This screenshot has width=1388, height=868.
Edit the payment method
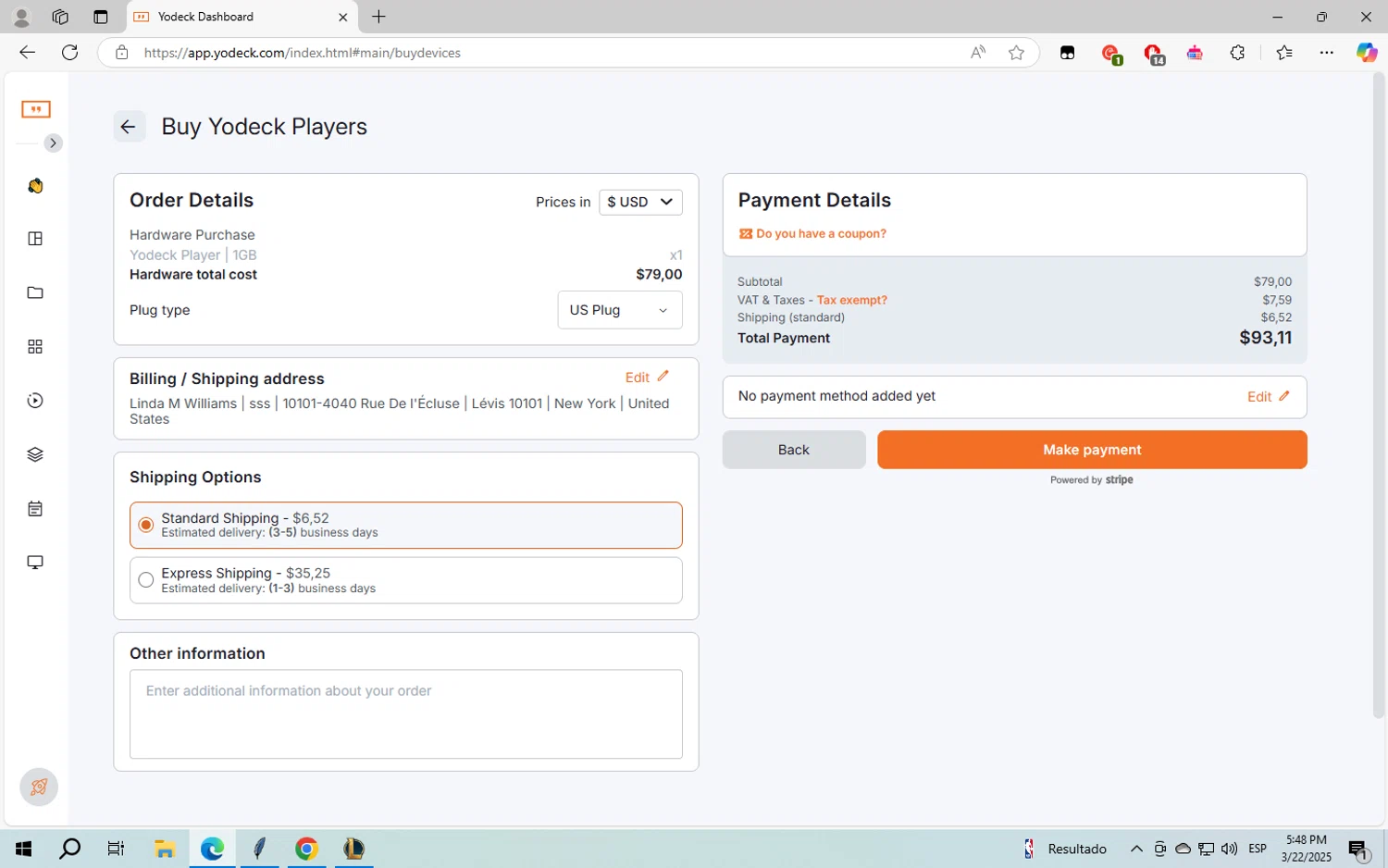point(1269,397)
